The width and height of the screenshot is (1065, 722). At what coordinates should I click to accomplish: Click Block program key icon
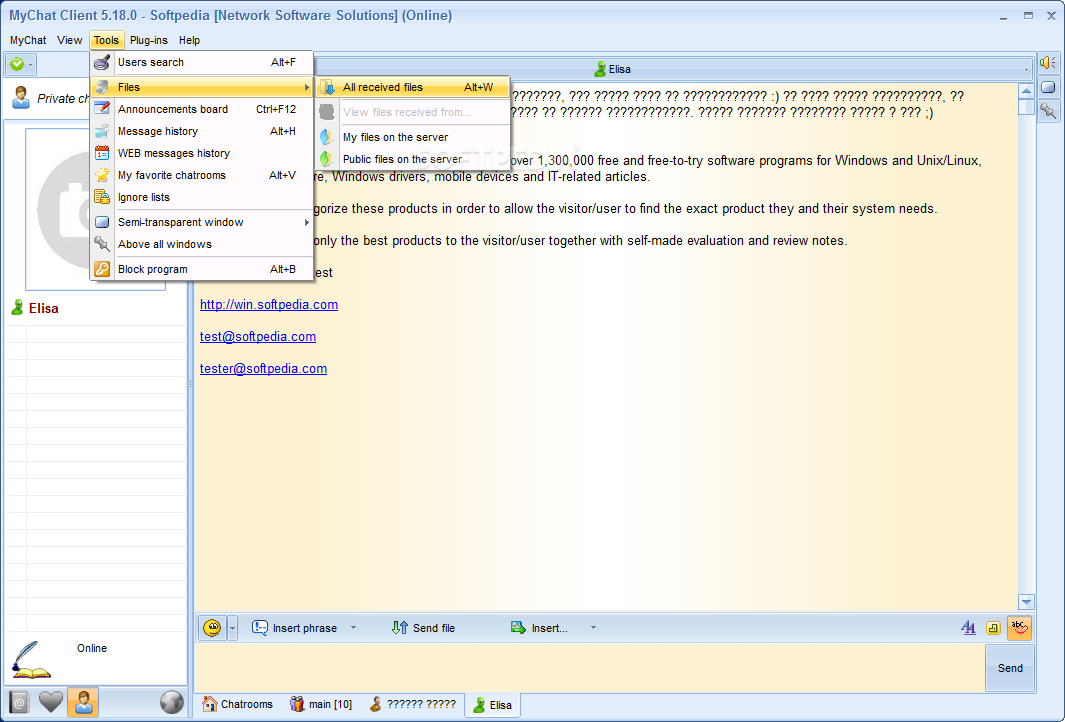coord(103,269)
